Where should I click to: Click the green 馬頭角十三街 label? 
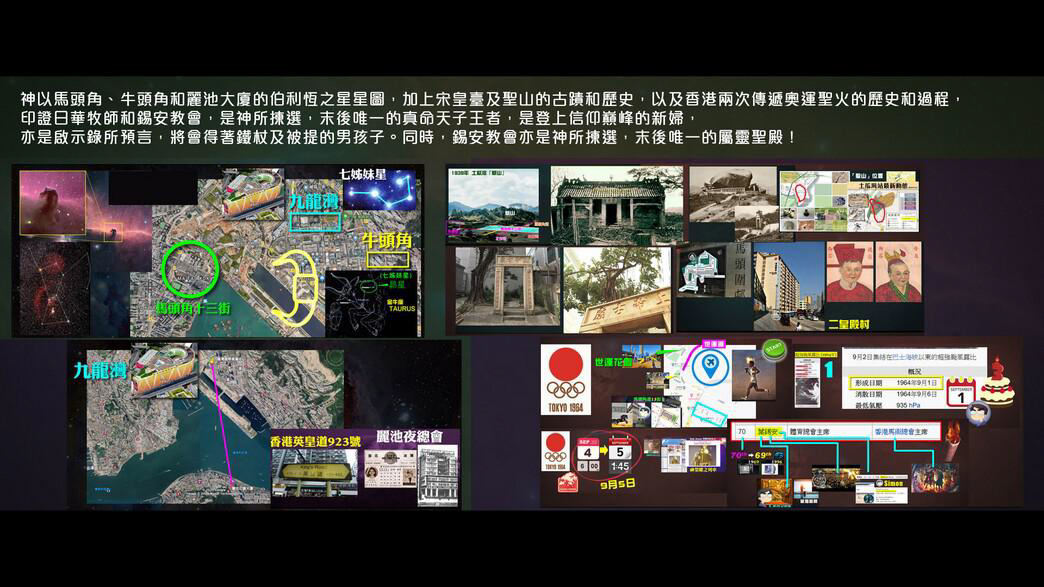192,308
